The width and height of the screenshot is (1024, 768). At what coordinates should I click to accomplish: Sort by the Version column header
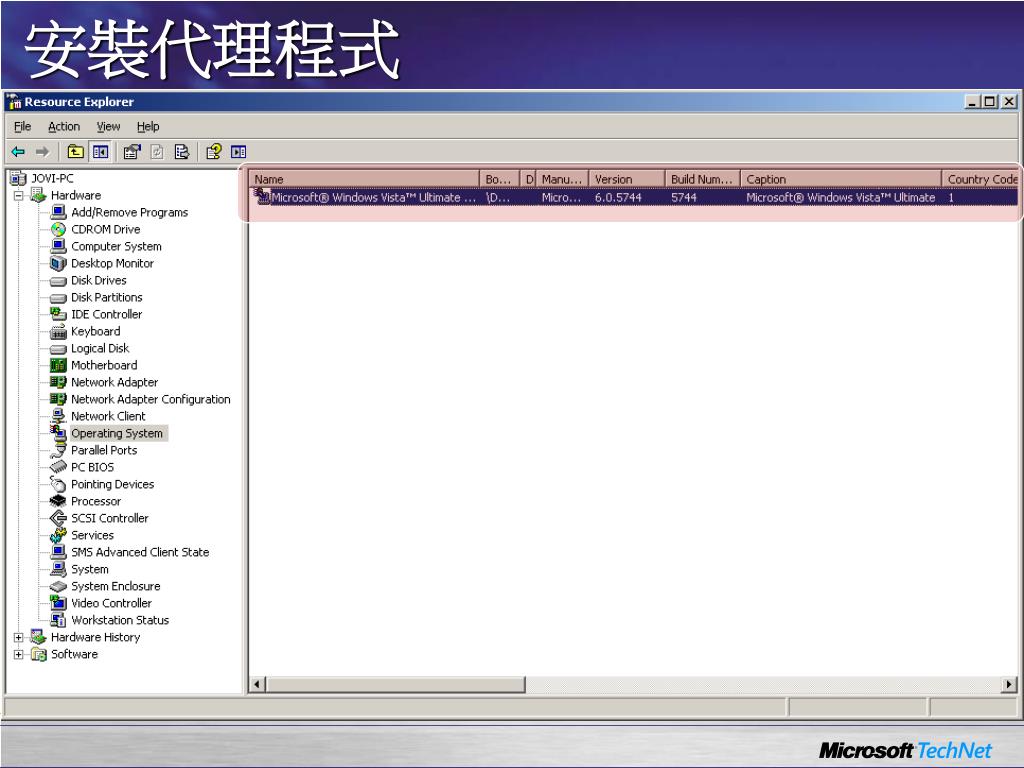627,179
